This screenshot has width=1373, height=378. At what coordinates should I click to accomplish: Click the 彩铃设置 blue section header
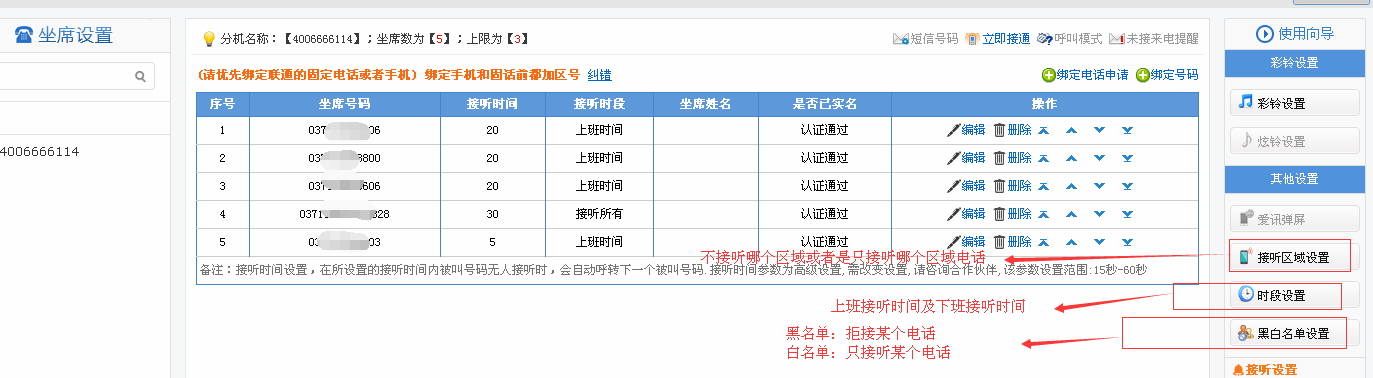click(x=1294, y=64)
